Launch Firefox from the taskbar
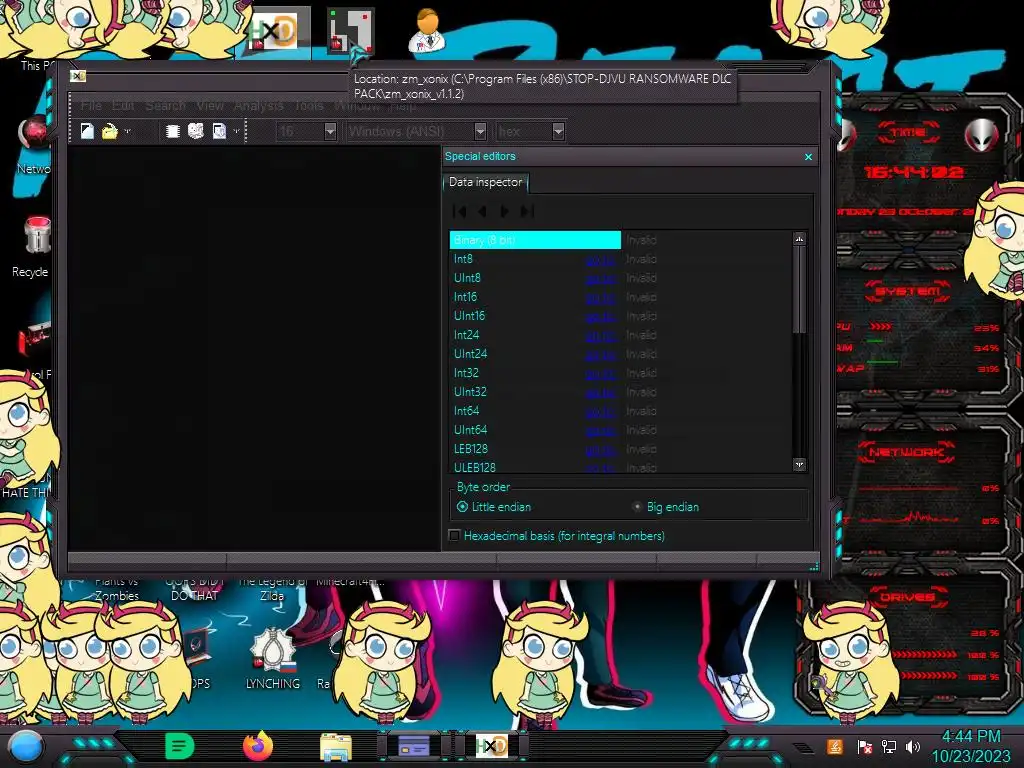1024x768 pixels. click(257, 746)
